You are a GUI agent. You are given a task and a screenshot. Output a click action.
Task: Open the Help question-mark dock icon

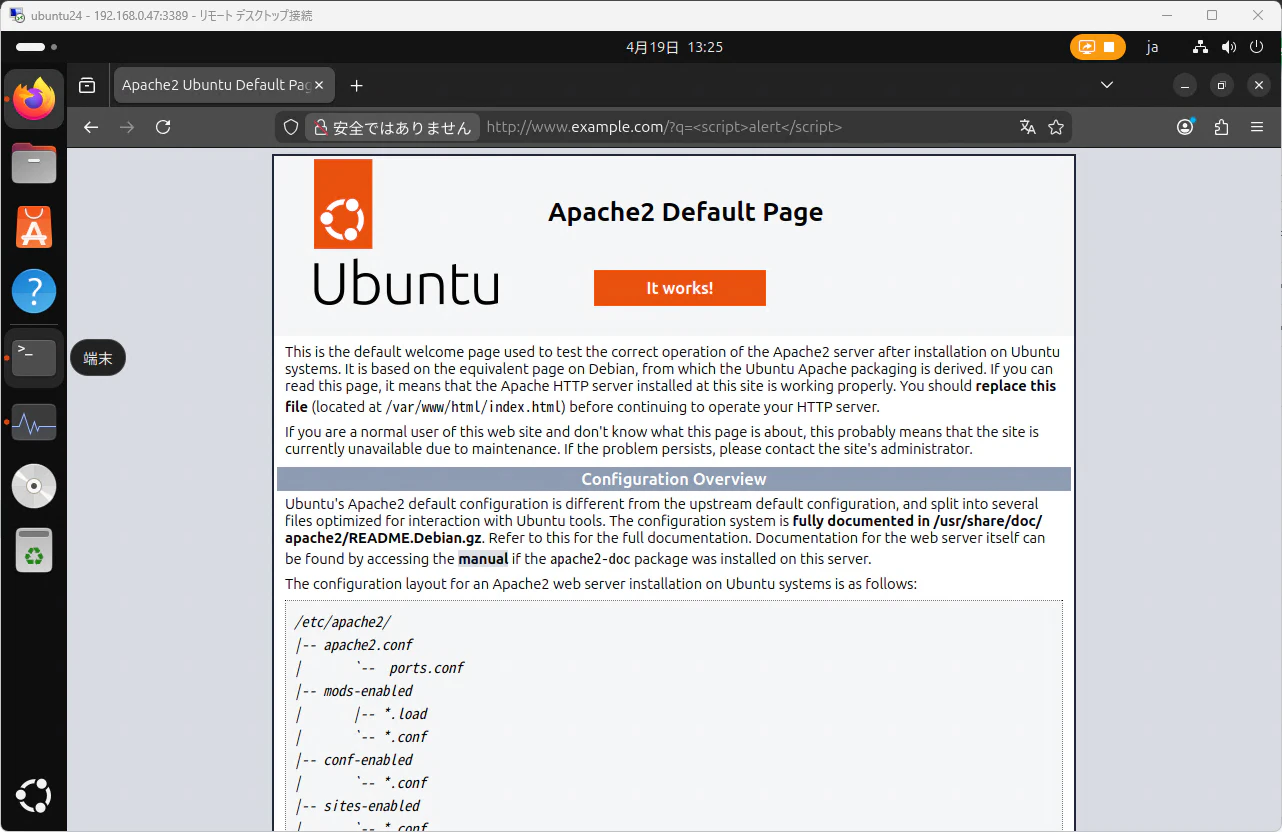34,292
